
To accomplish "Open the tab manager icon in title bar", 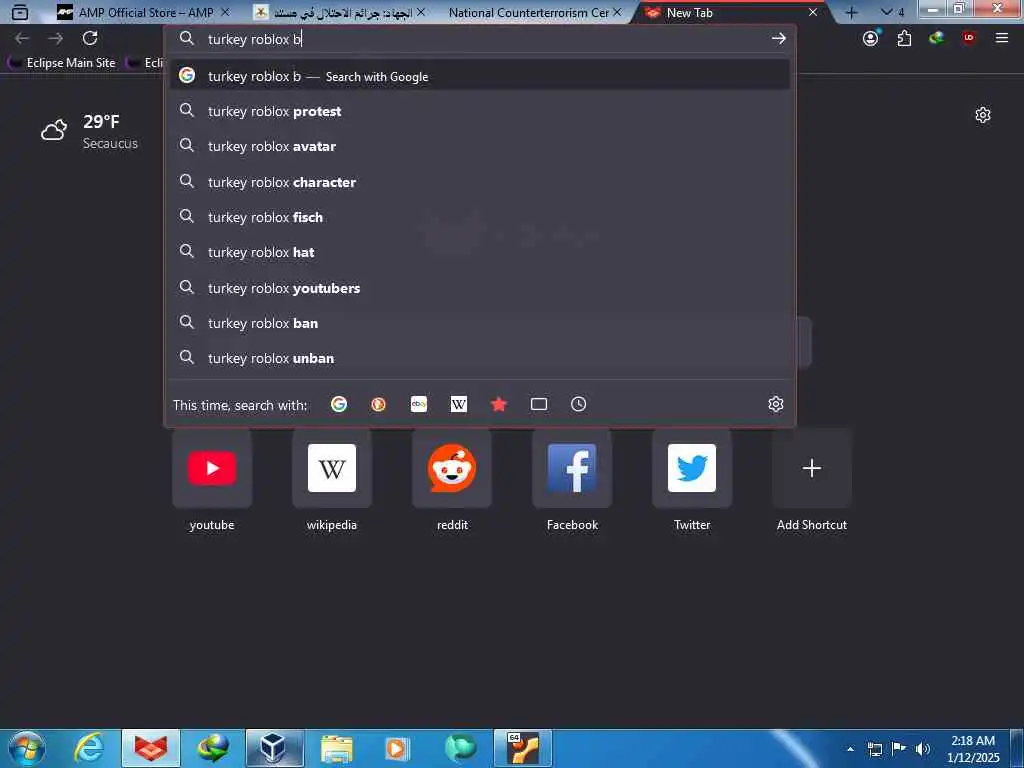I will [20, 12].
